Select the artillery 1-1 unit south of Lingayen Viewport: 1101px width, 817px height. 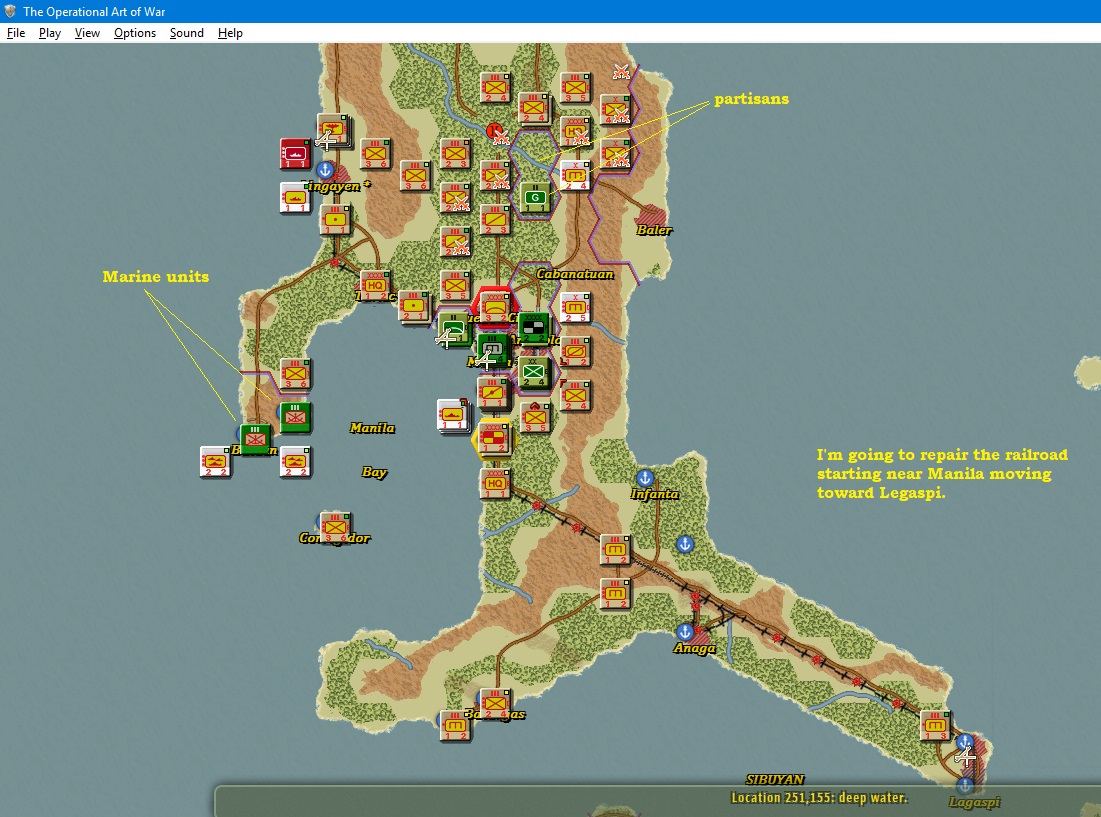pos(335,219)
